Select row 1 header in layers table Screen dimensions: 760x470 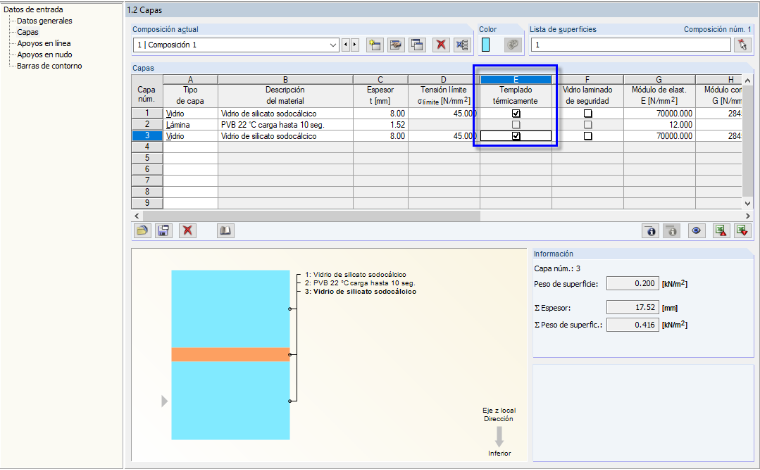147,113
